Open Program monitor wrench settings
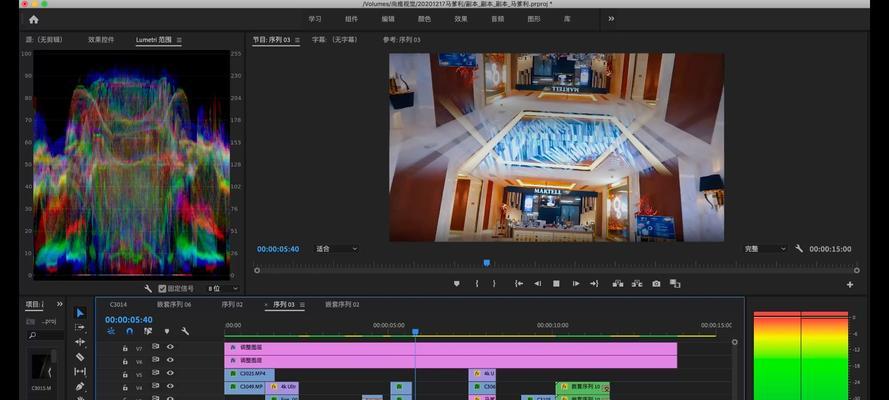Image resolution: width=889 pixels, height=400 pixels. point(799,249)
